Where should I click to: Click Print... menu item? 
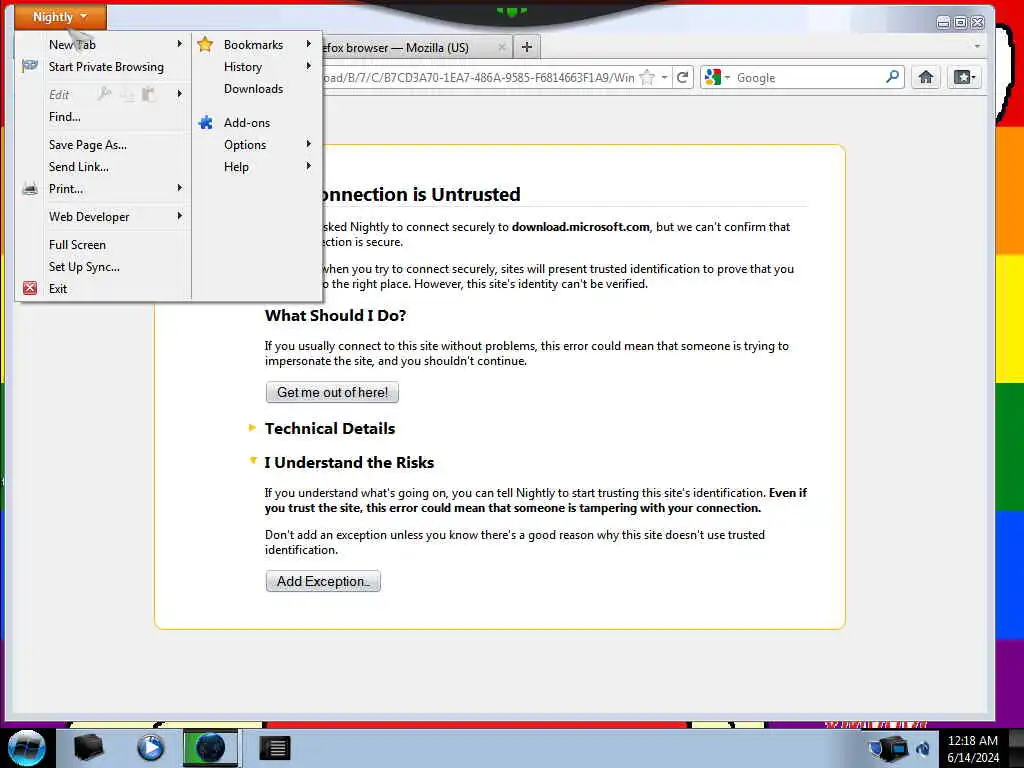(x=66, y=189)
